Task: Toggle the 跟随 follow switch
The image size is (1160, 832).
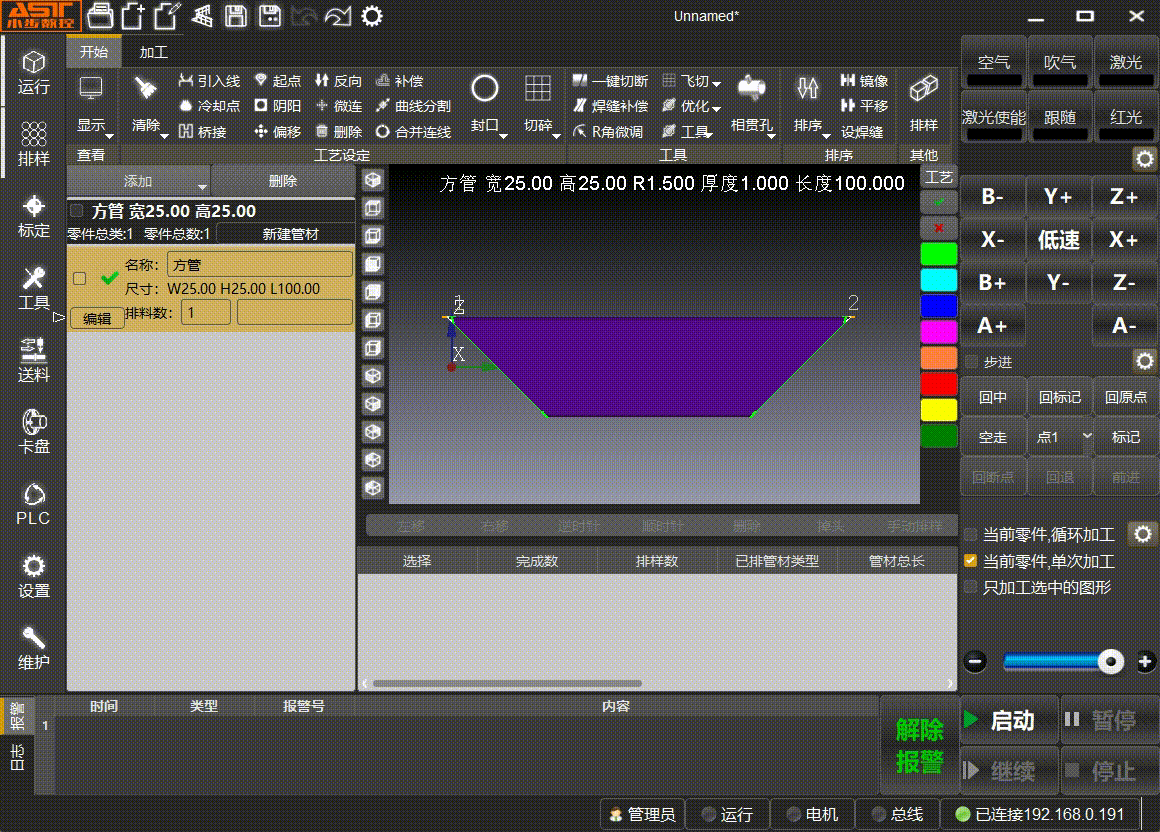Action: coord(1059,118)
